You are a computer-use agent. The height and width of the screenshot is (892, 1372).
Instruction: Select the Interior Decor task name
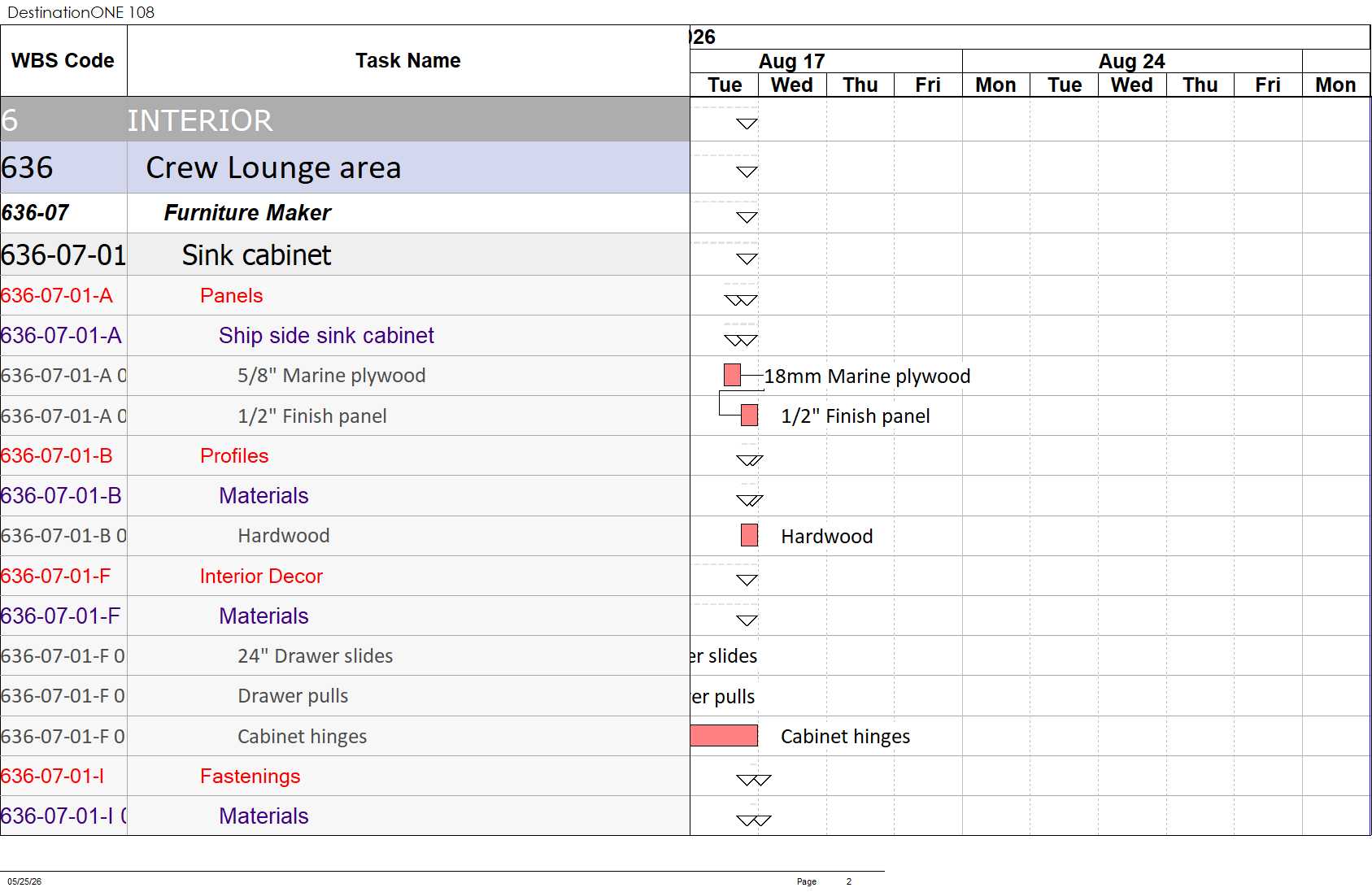click(261, 576)
